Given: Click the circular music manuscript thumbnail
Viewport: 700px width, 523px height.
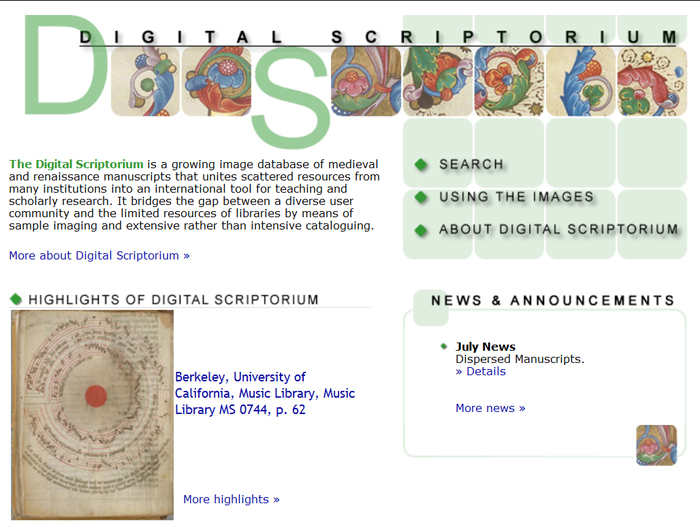Looking at the screenshot, I should [92, 415].
